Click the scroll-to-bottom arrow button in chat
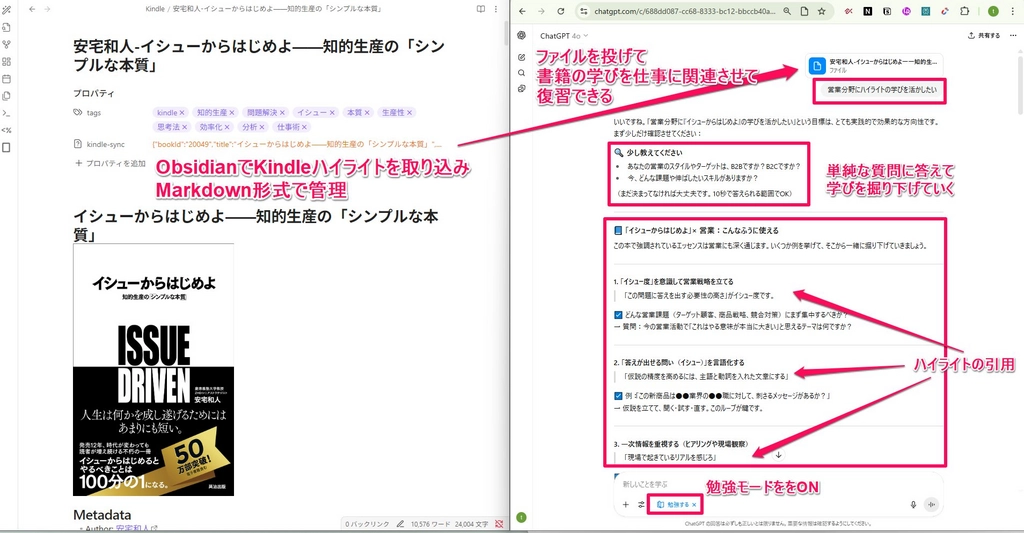This screenshot has width=1024, height=533. pyautogui.click(x=778, y=455)
